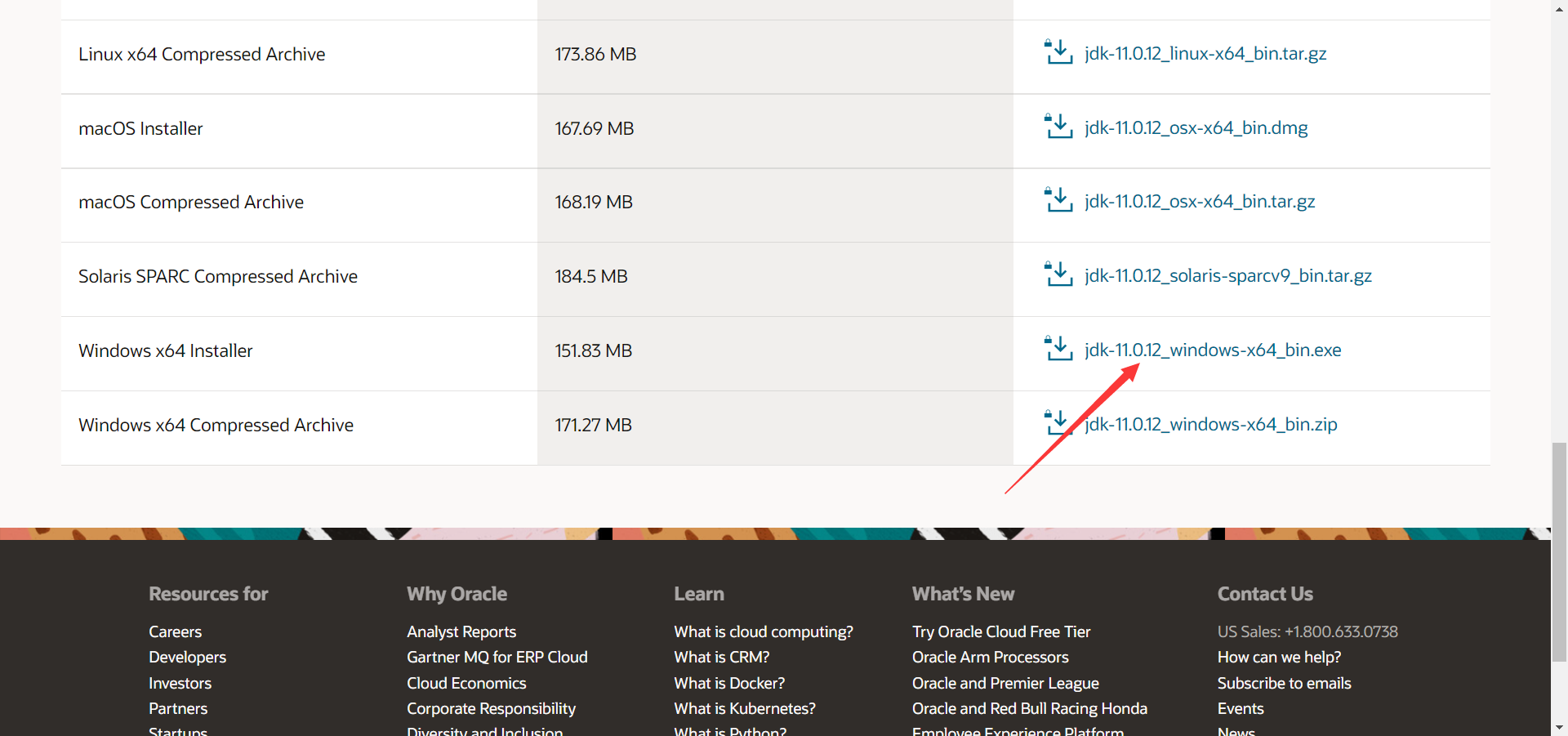Click What's New footer heading

coord(963,594)
